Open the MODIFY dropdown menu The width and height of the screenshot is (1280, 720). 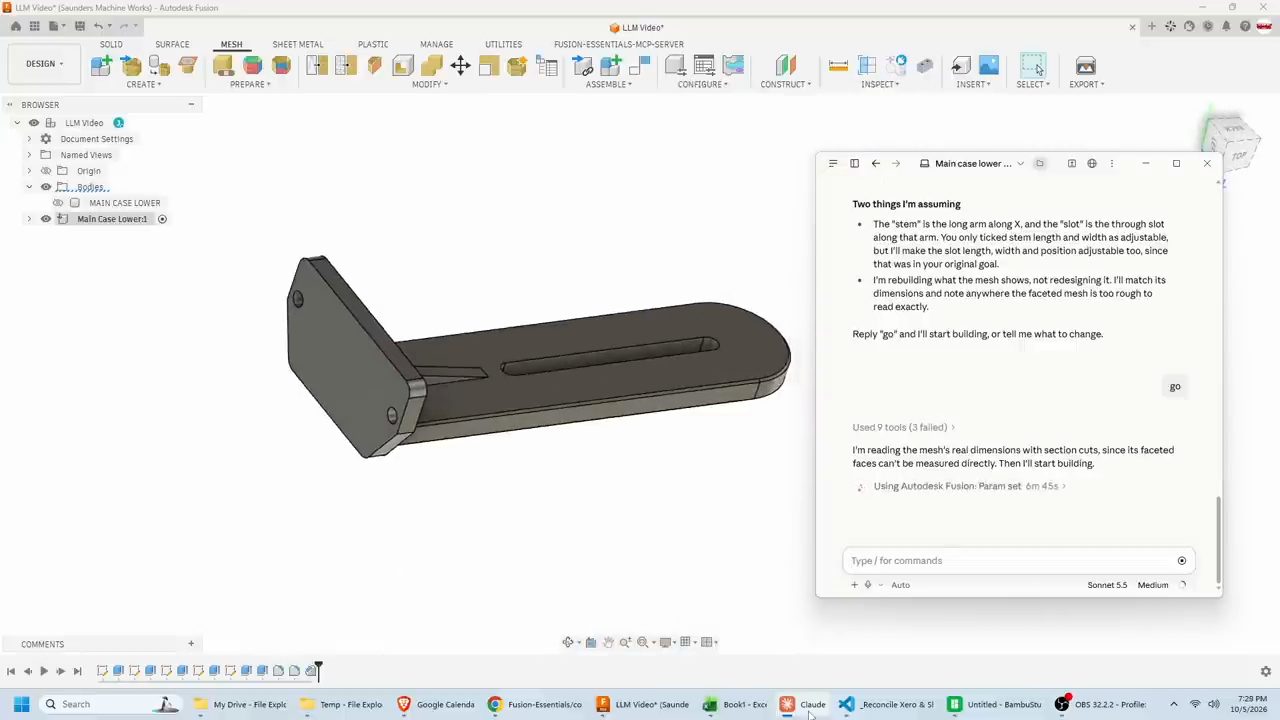429,84
